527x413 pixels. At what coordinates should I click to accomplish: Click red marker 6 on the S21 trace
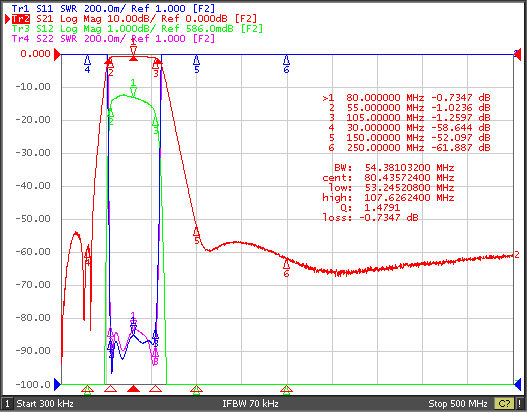click(286, 268)
